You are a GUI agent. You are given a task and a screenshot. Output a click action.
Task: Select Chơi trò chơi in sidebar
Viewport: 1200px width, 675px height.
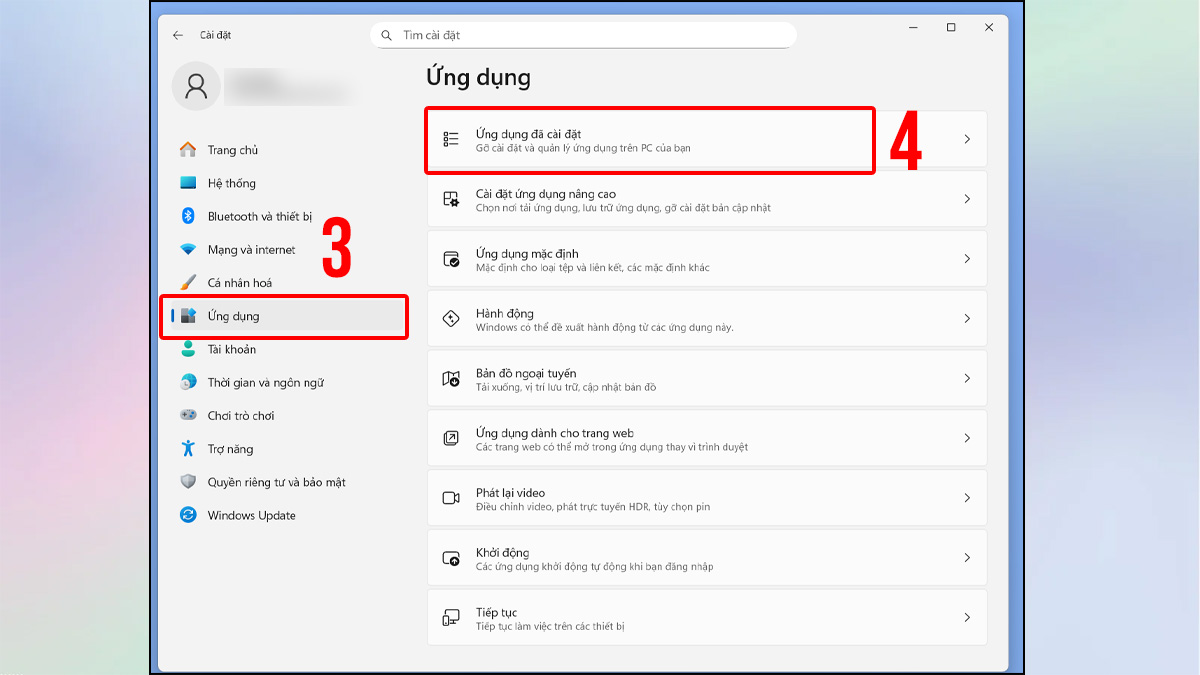click(x=287, y=415)
